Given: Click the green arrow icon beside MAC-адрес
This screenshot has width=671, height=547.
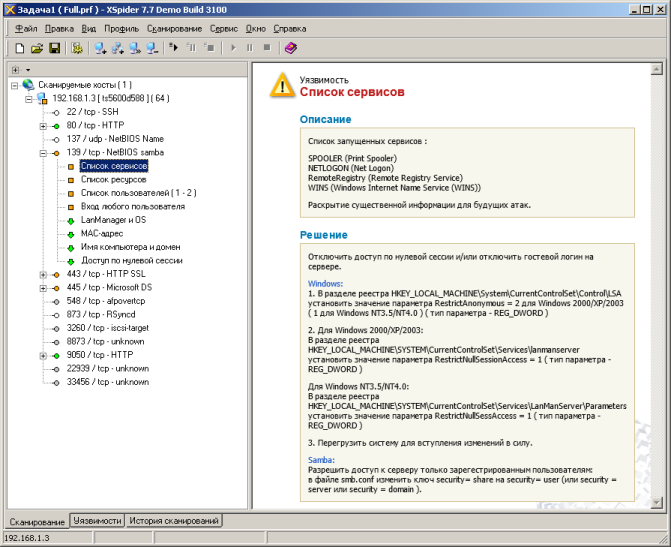Looking at the screenshot, I should pos(71,234).
